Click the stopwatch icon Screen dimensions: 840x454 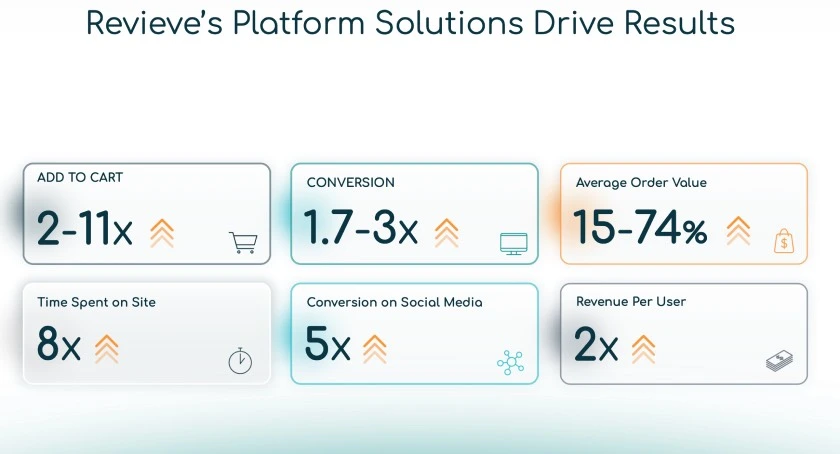pyautogui.click(x=240, y=360)
